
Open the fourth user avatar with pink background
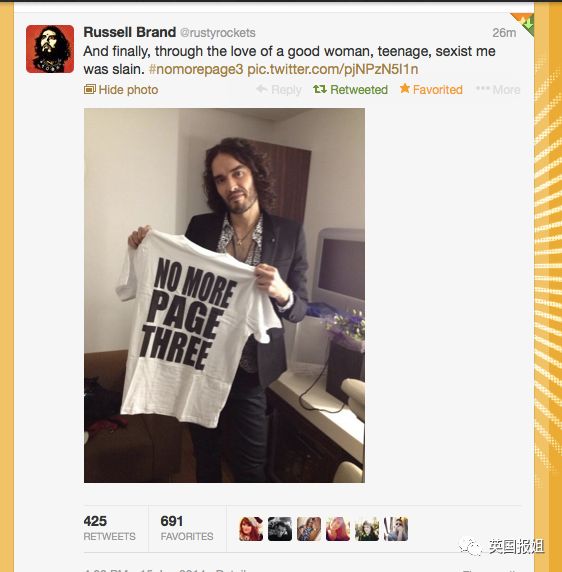tap(338, 529)
